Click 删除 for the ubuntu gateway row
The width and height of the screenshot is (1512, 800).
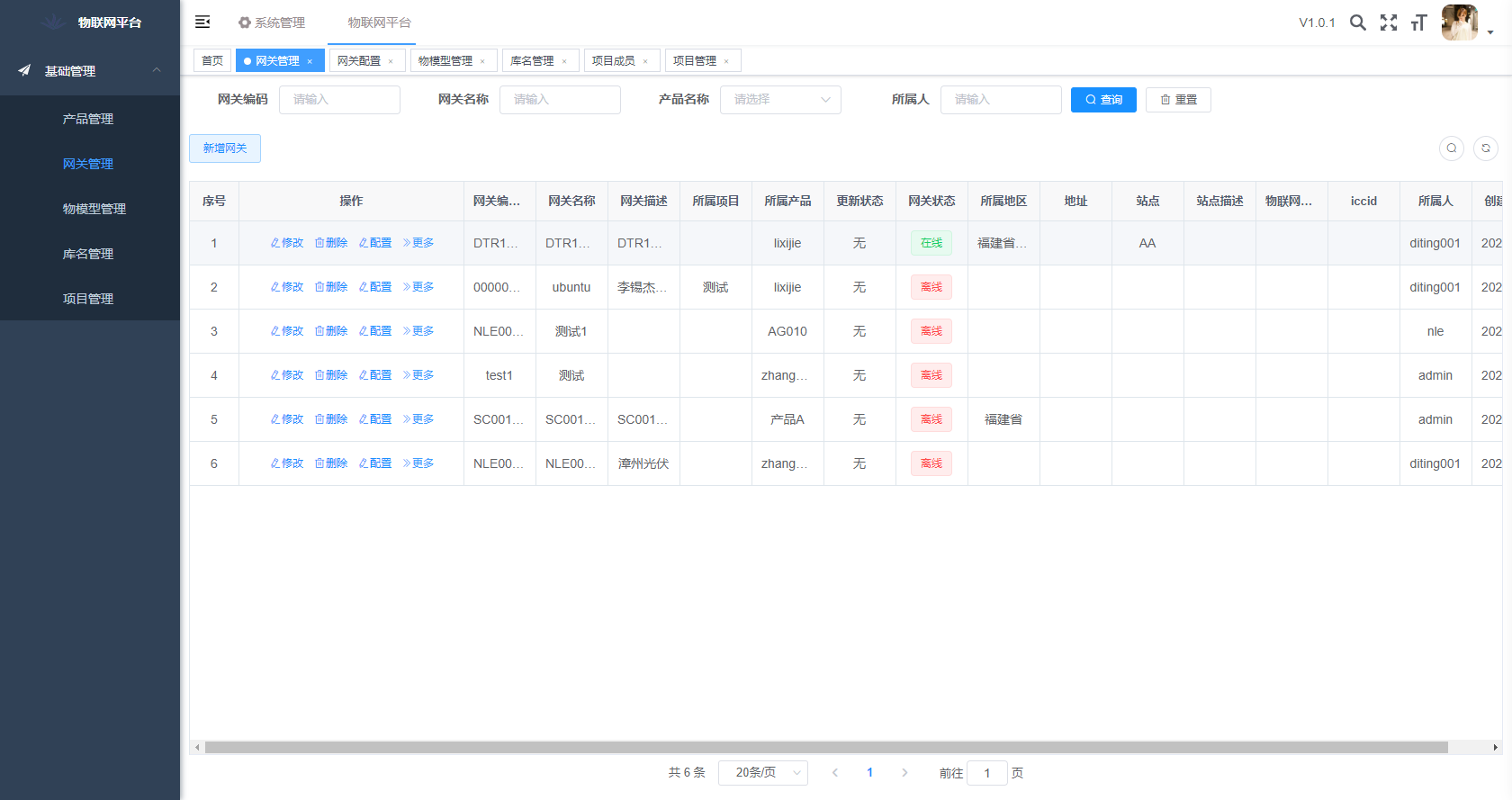click(331, 287)
